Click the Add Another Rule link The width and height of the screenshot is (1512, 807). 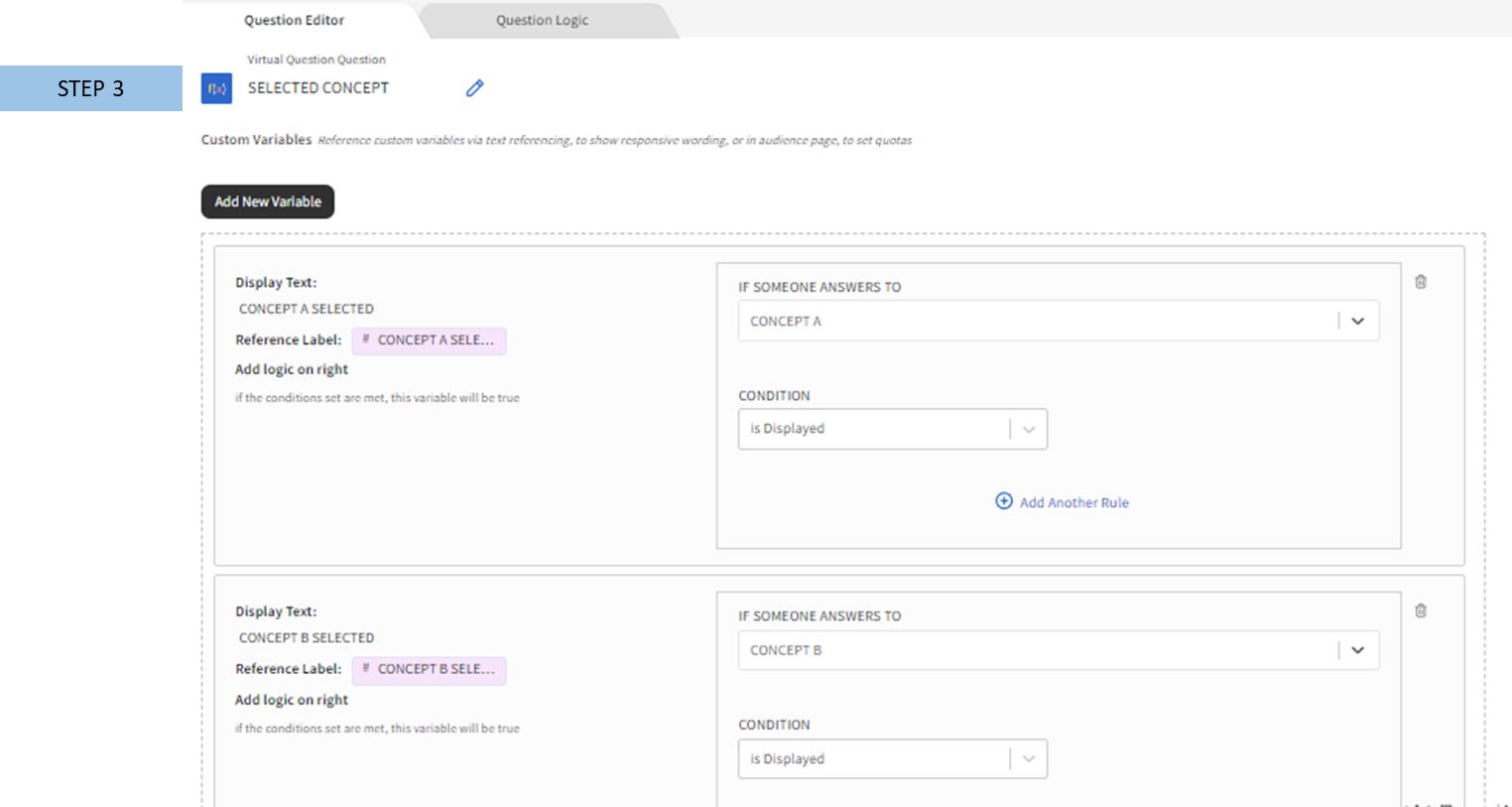(x=1073, y=502)
